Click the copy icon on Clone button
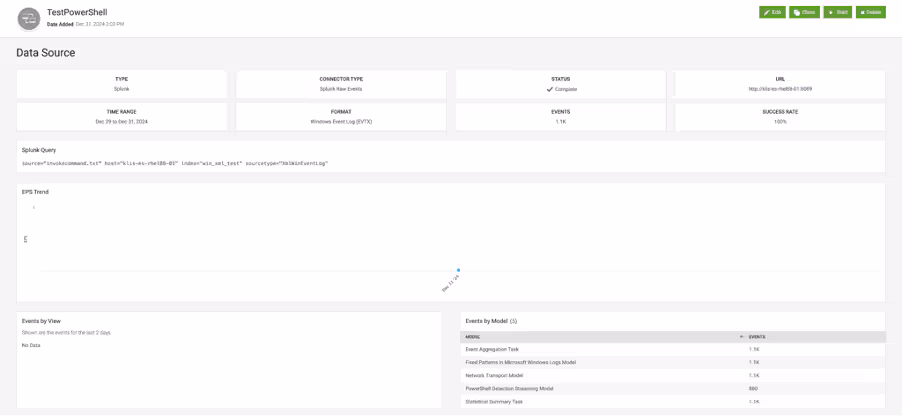Screen dimensions: 902x416 point(797,12)
